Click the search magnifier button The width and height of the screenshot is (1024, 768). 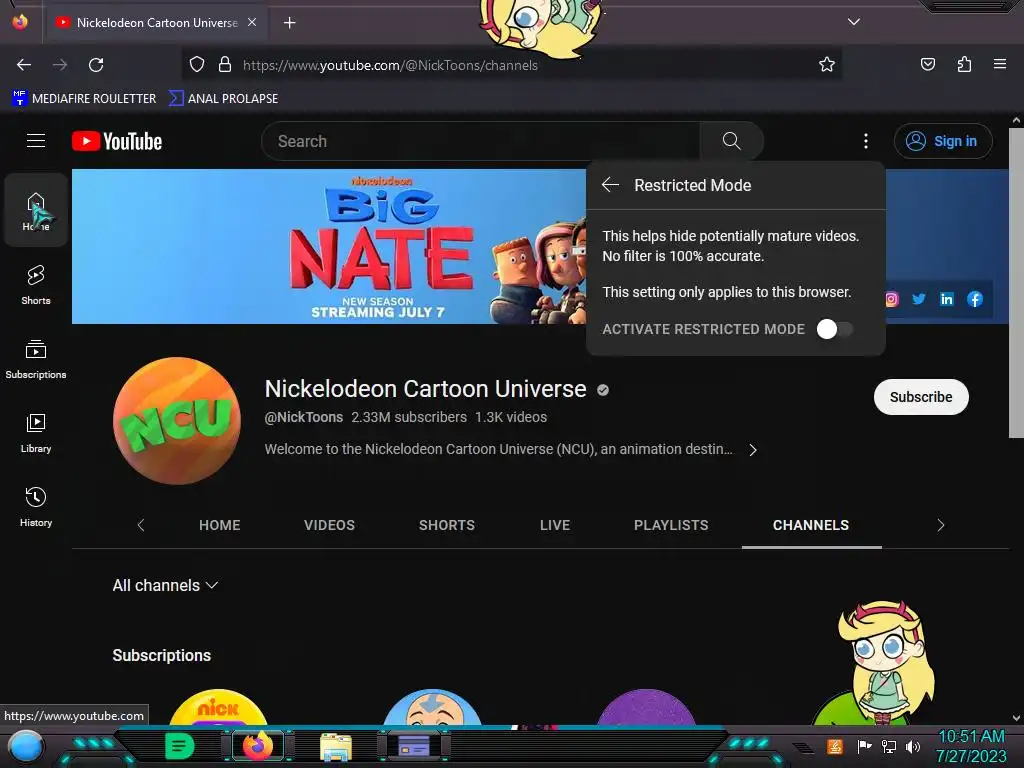tap(731, 141)
